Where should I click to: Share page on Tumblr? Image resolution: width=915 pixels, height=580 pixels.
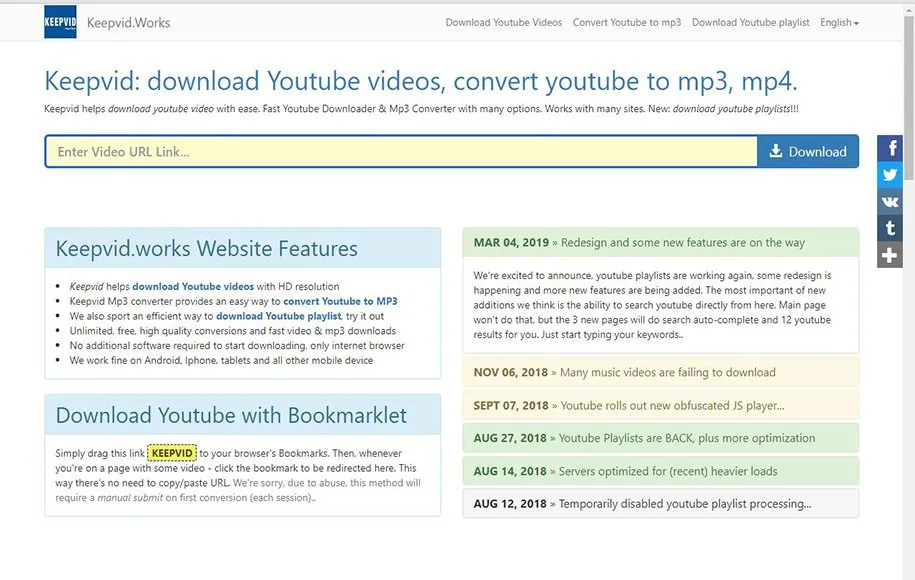pos(890,229)
